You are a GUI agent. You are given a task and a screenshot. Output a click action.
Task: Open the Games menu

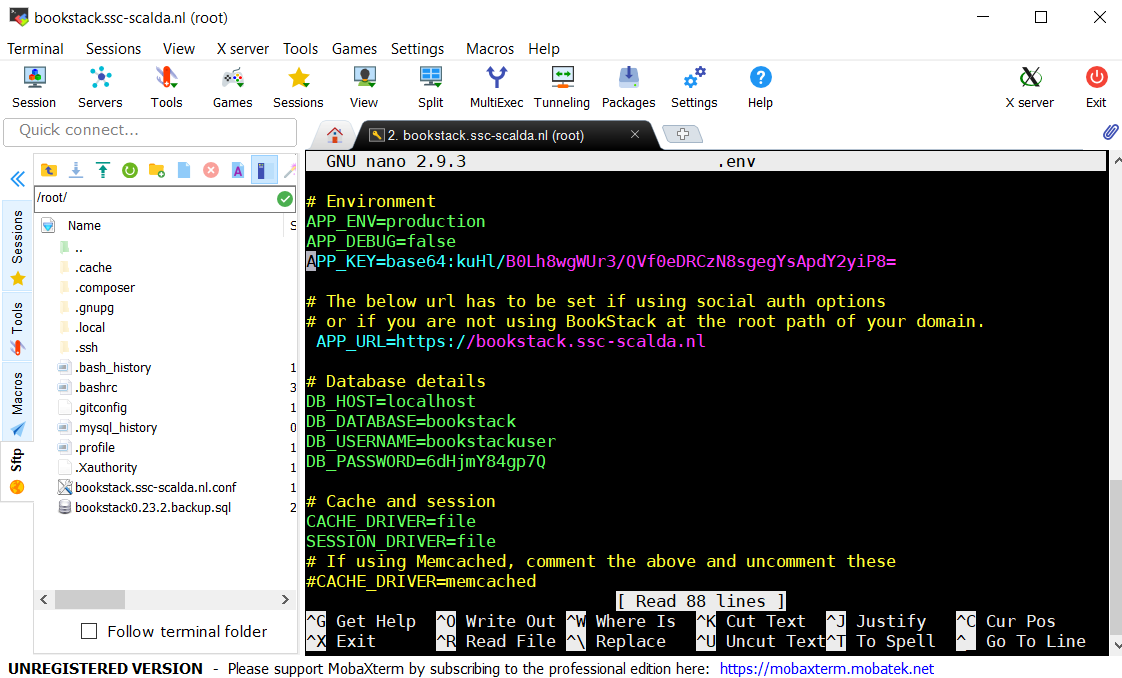pyautogui.click(x=354, y=48)
